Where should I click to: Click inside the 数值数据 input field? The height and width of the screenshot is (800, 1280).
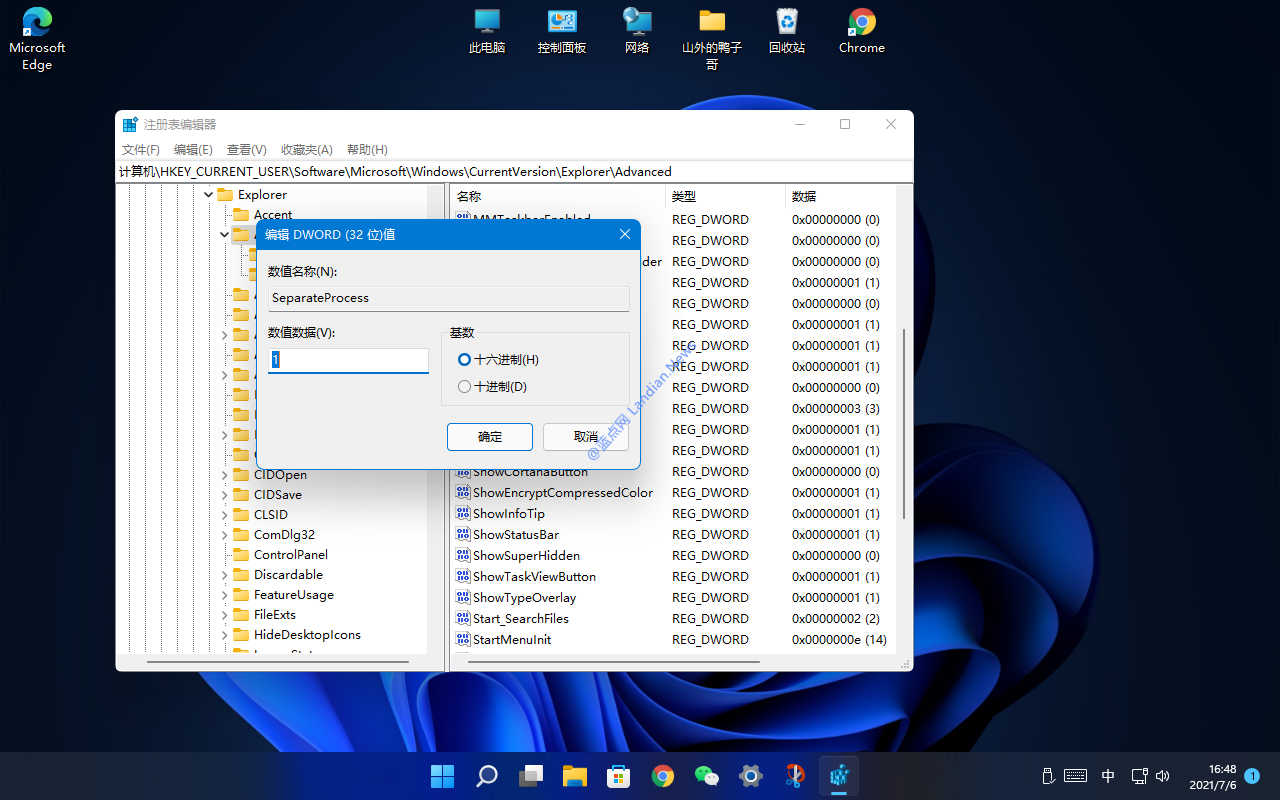347,360
